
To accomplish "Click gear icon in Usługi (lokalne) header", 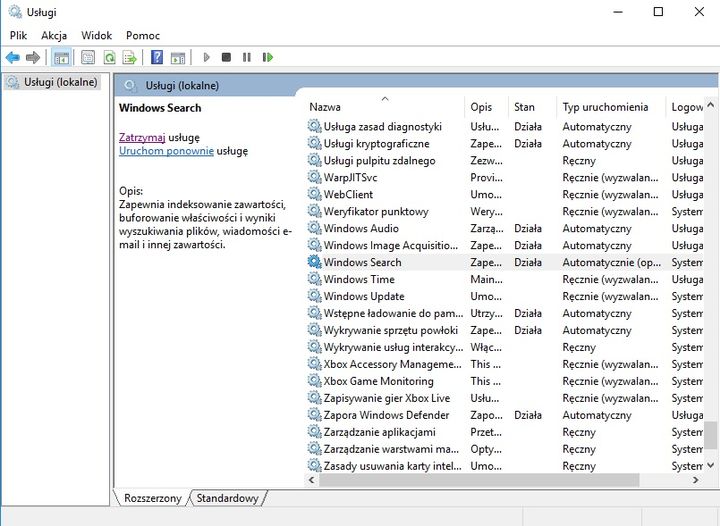I will tap(130, 85).
